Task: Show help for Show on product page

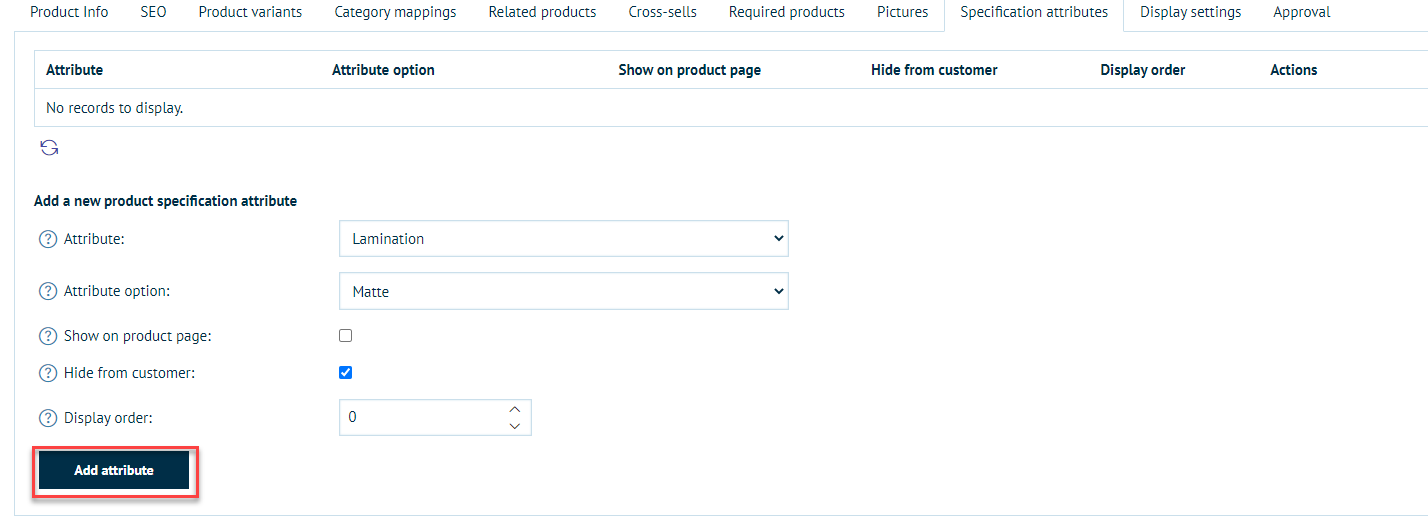Action: pos(47,336)
